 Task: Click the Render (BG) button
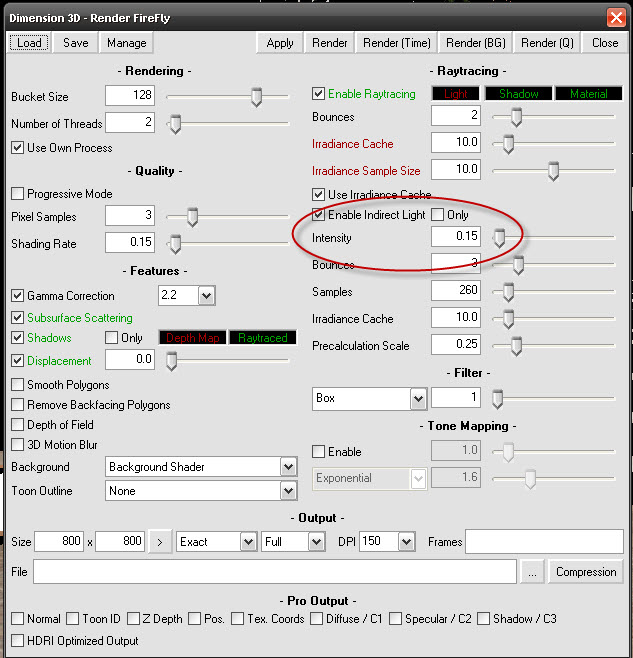coord(476,43)
